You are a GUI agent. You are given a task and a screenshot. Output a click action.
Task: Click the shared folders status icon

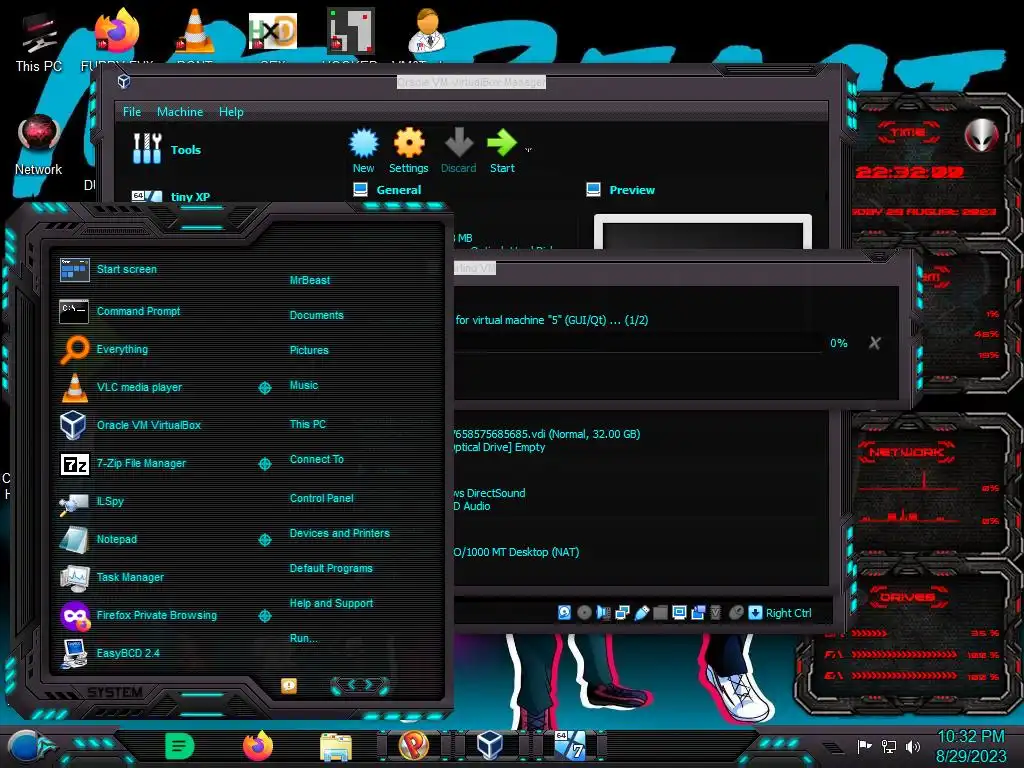pyautogui.click(x=660, y=613)
